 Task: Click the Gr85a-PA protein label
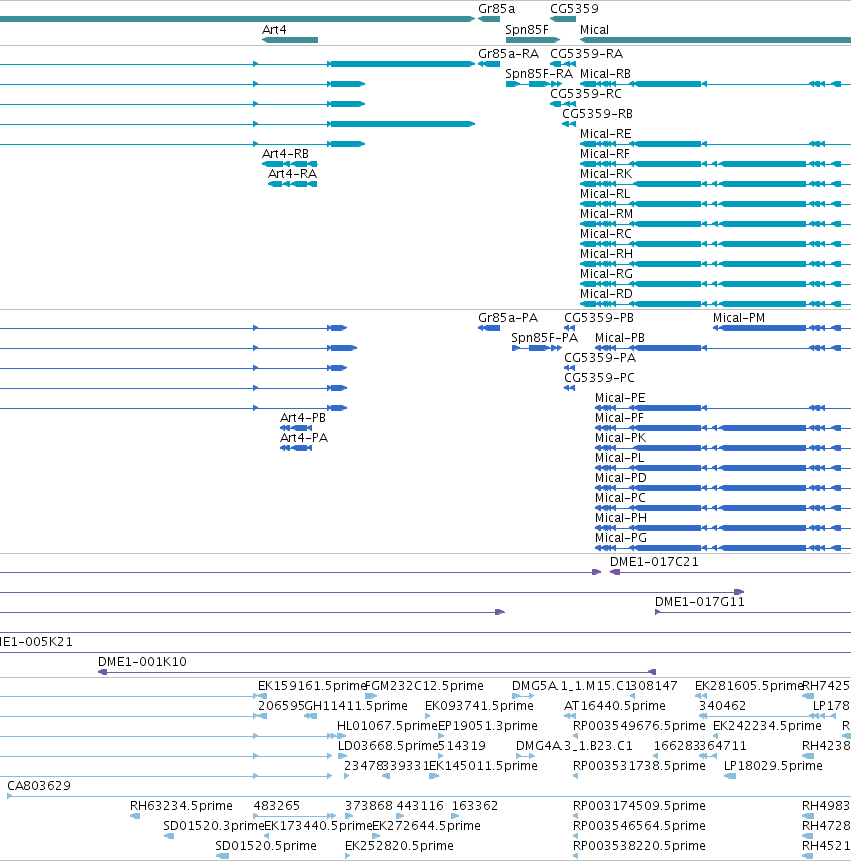[x=508, y=318]
